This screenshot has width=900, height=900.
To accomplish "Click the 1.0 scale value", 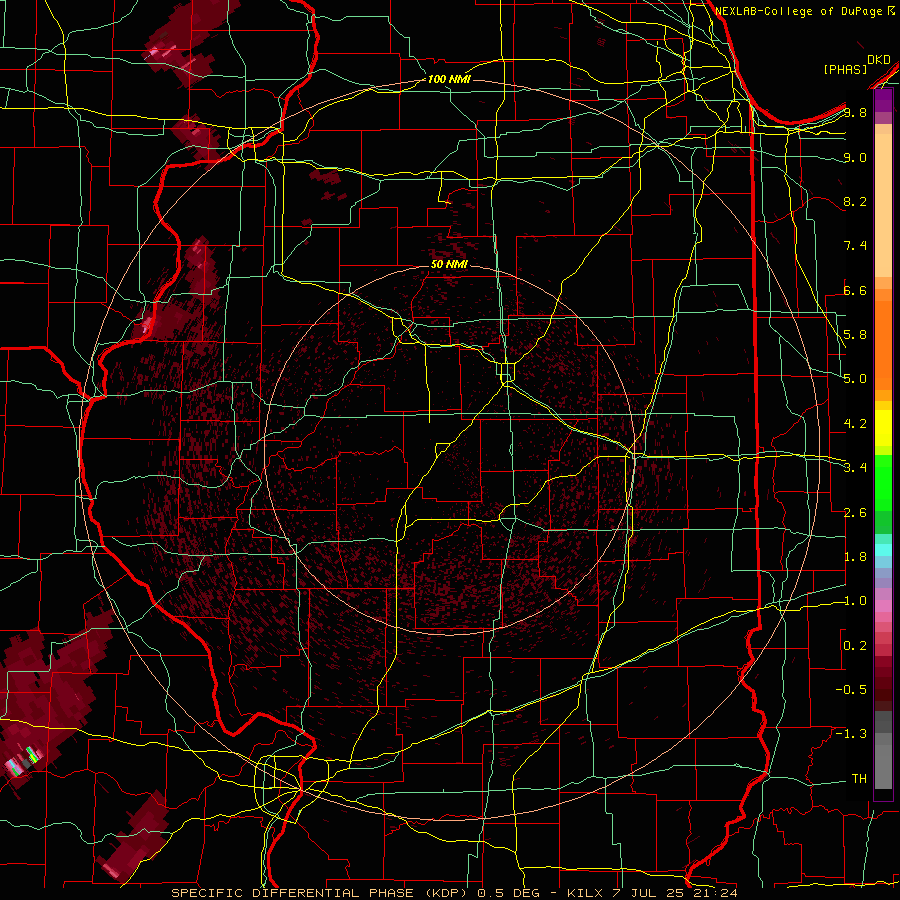I will (x=855, y=601).
